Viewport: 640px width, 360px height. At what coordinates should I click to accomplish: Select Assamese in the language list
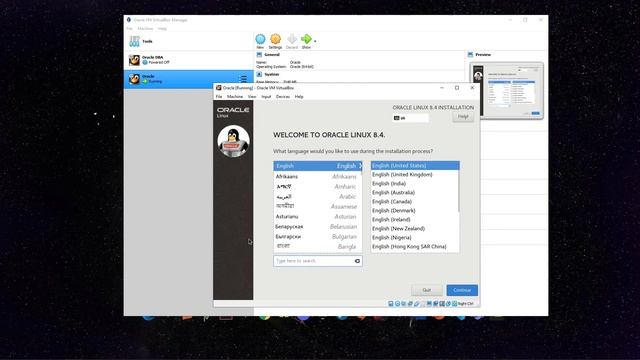[x=318, y=207]
